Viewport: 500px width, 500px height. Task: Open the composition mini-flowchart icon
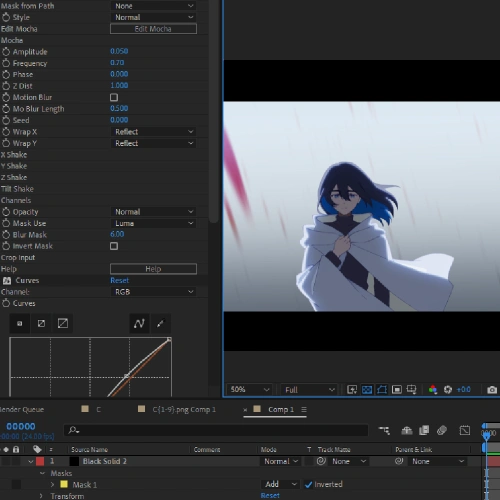(x=384, y=430)
